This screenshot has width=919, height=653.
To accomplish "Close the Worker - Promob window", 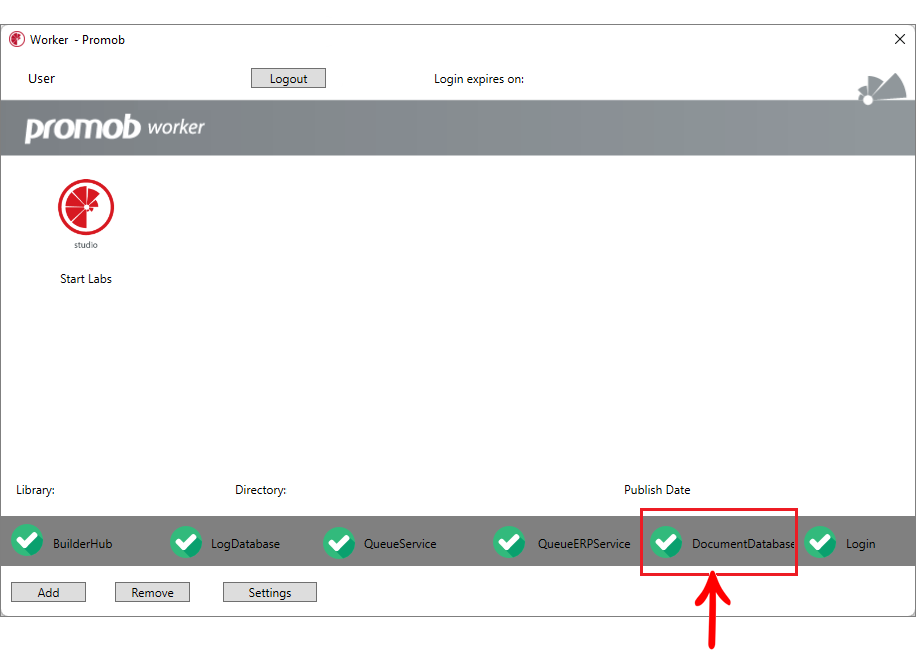I will 900,39.
